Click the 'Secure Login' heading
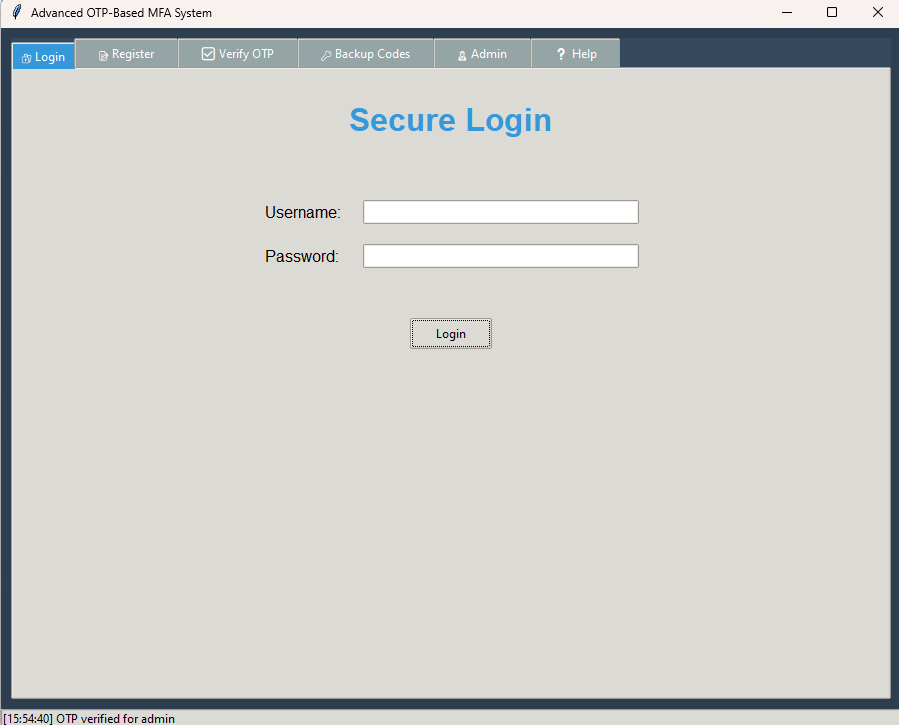The image size is (899, 725). click(x=450, y=120)
